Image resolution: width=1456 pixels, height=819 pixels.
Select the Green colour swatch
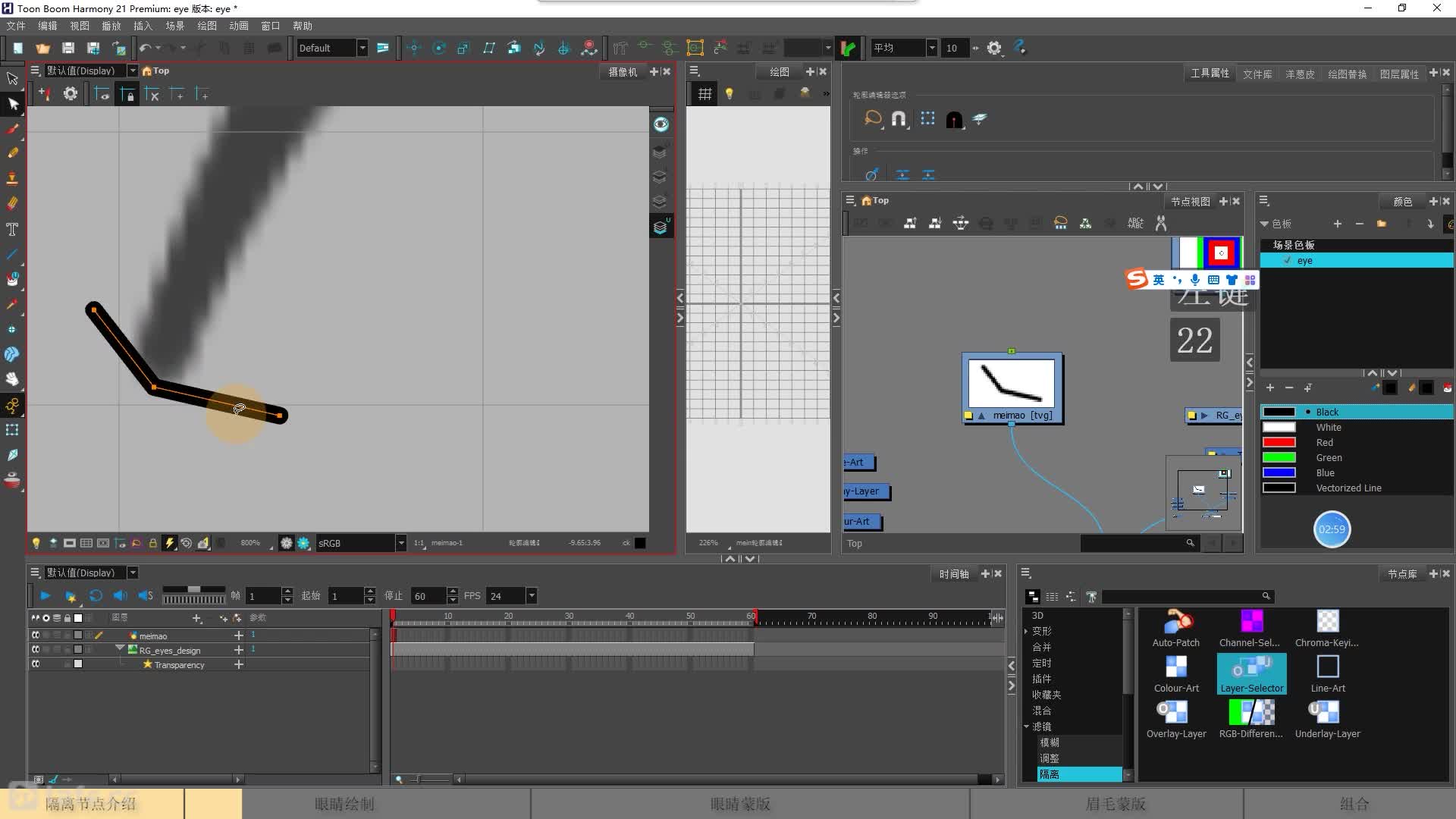[1279, 457]
